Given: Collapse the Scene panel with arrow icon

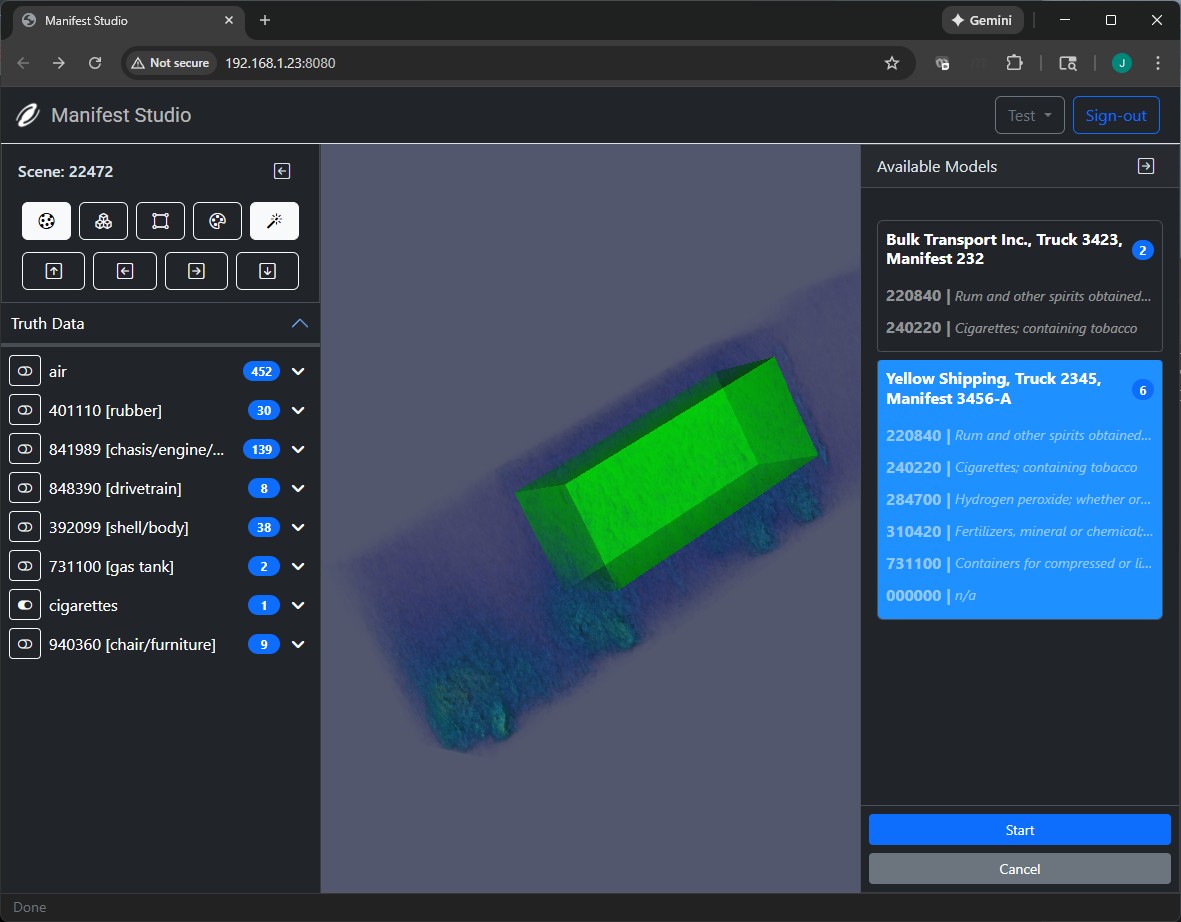Looking at the screenshot, I should click(282, 171).
